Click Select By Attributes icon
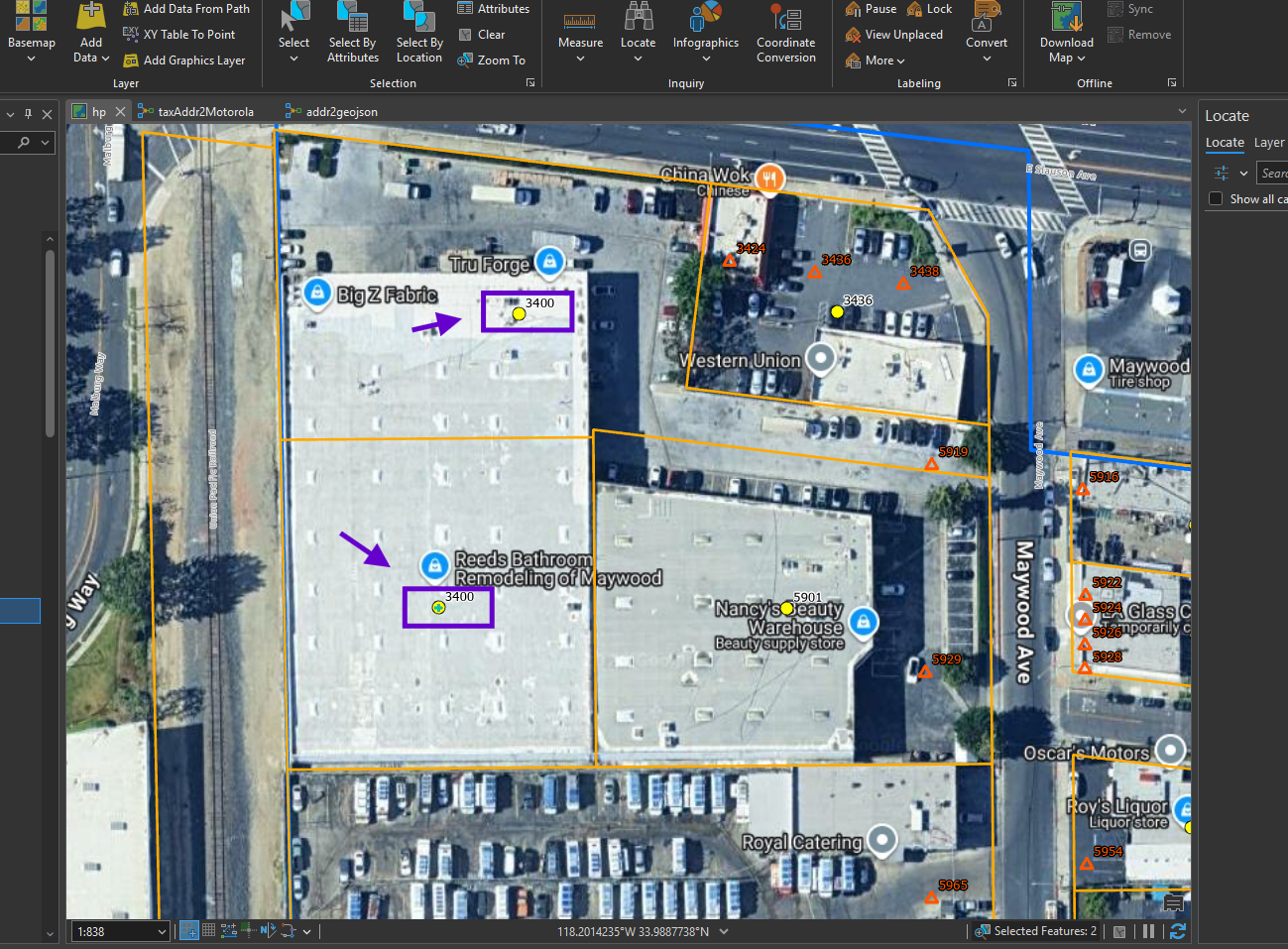The image size is (1288, 949). point(353,17)
